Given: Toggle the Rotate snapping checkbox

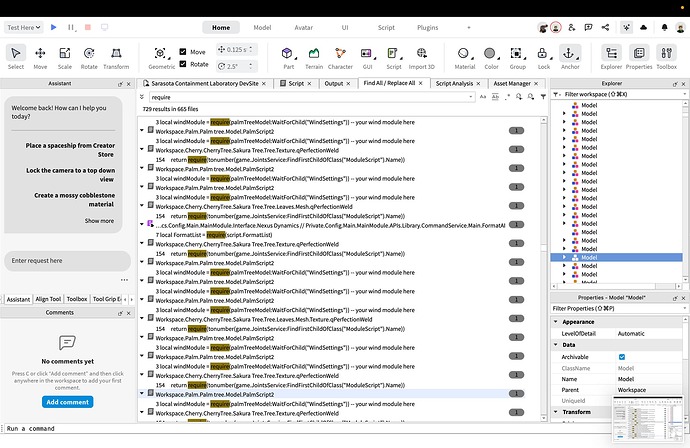Looking at the screenshot, I should [183, 64].
